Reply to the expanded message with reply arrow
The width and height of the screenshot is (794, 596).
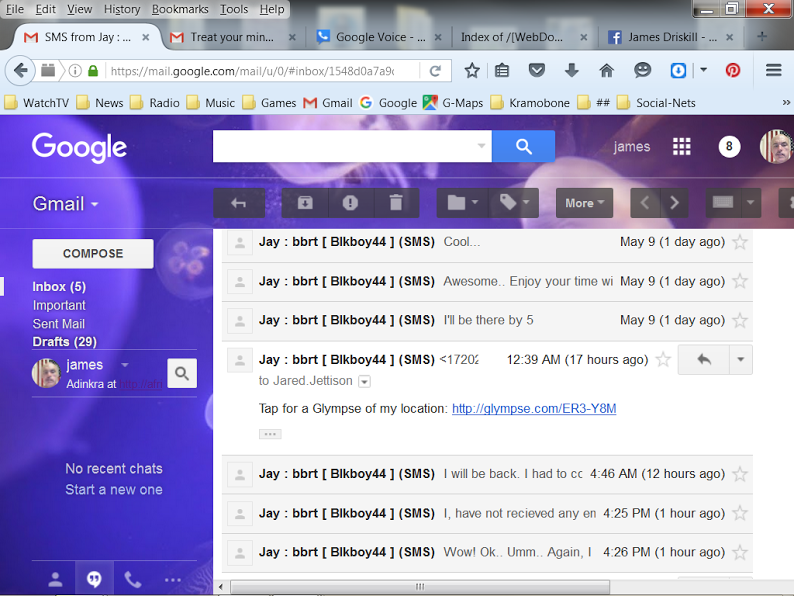coord(704,360)
